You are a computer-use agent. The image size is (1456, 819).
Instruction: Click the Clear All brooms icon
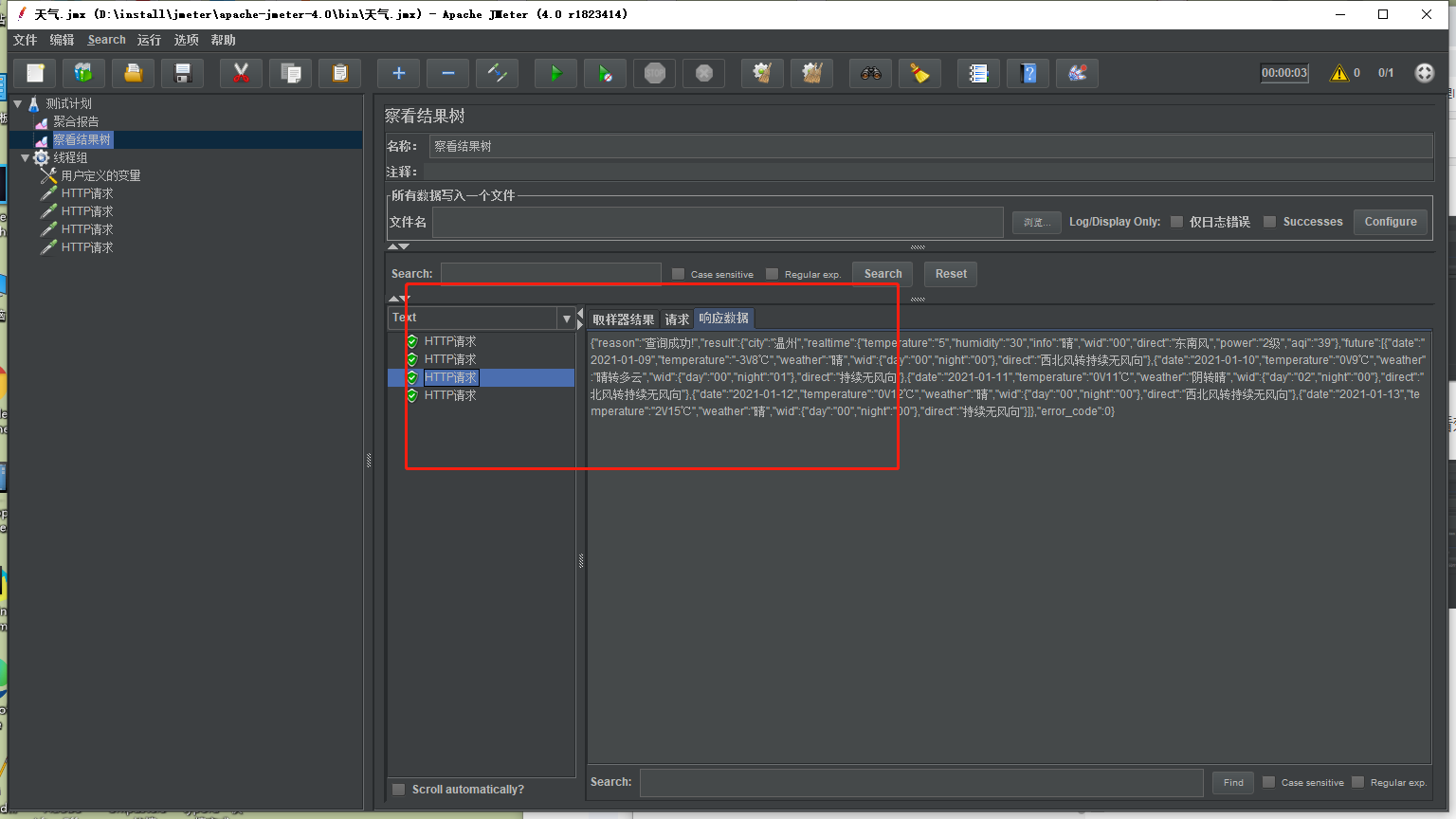[812, 73]
